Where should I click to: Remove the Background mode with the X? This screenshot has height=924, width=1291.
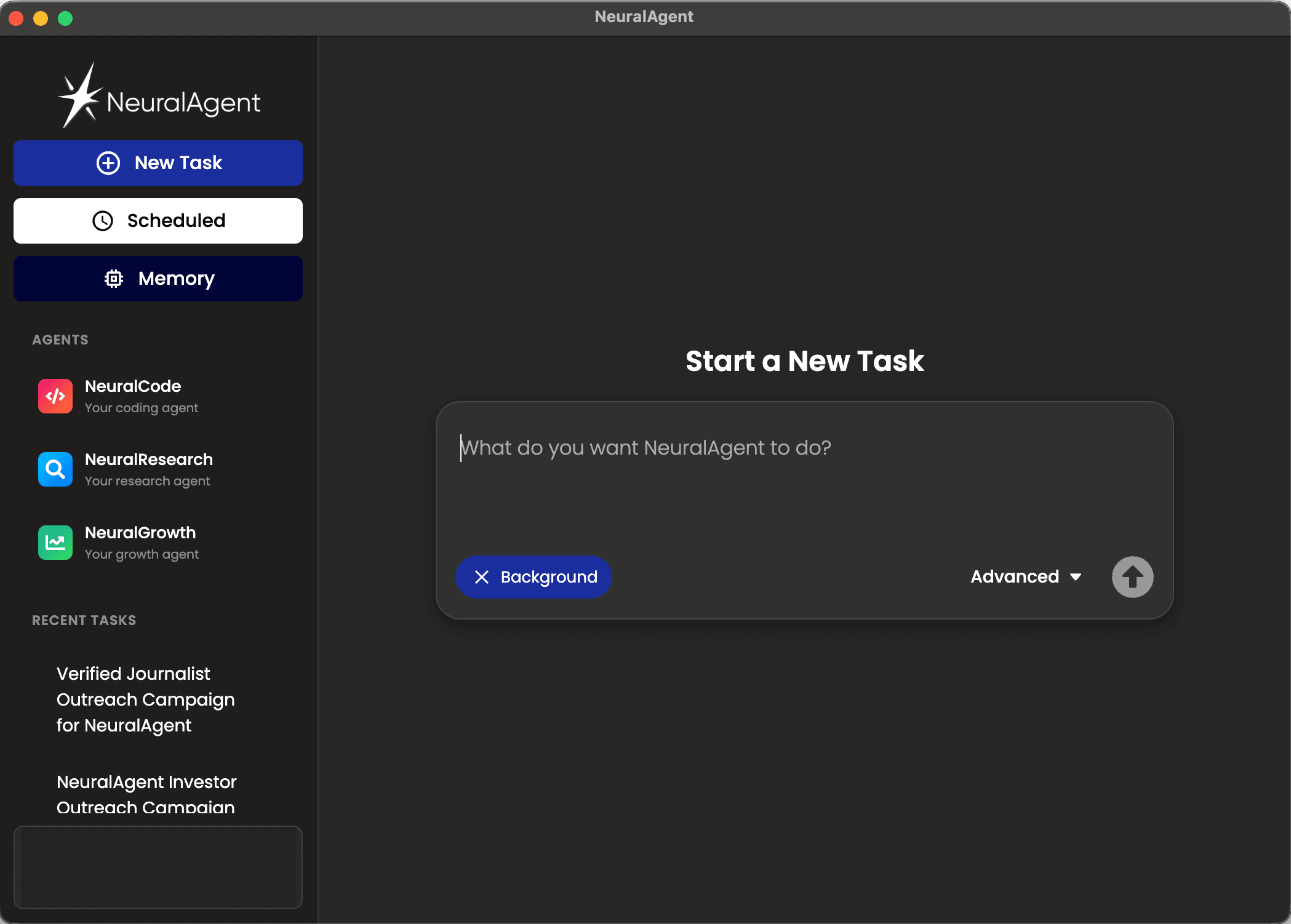coord(482,577)
